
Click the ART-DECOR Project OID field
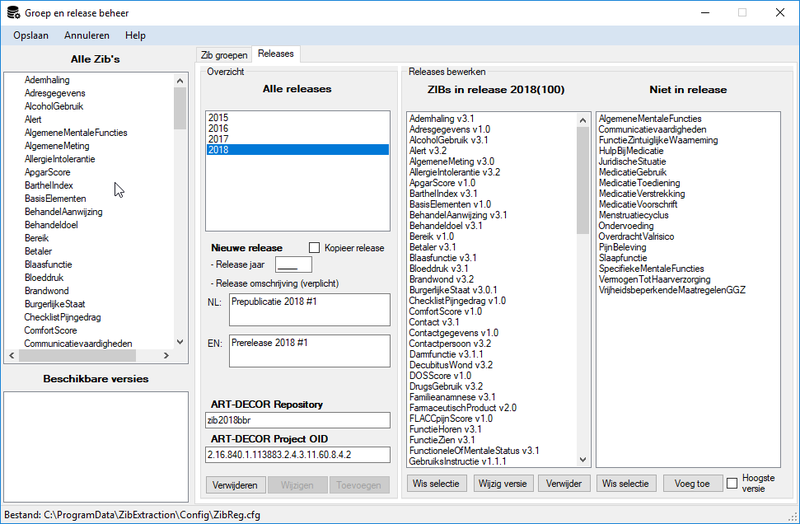[x=298, y=455]
